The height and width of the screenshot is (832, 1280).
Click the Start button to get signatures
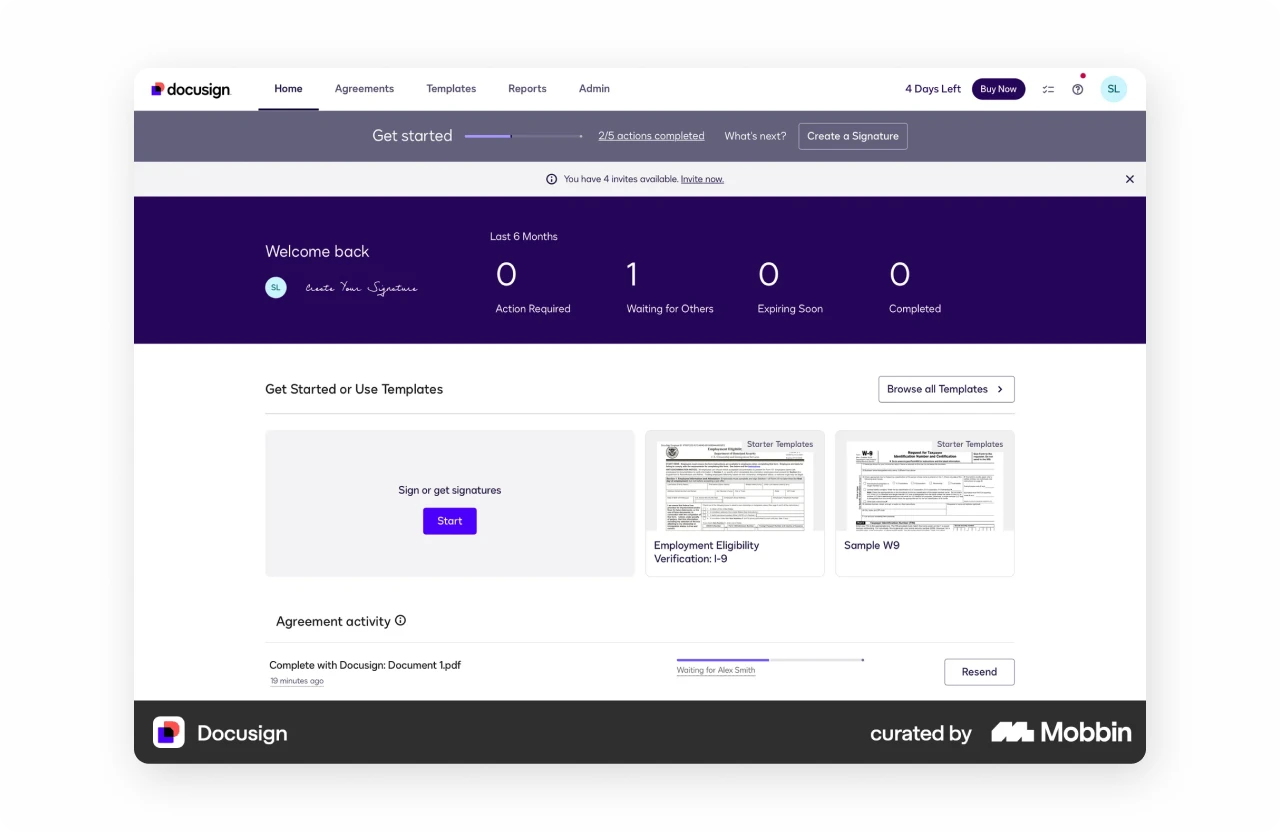click(450, 521)
